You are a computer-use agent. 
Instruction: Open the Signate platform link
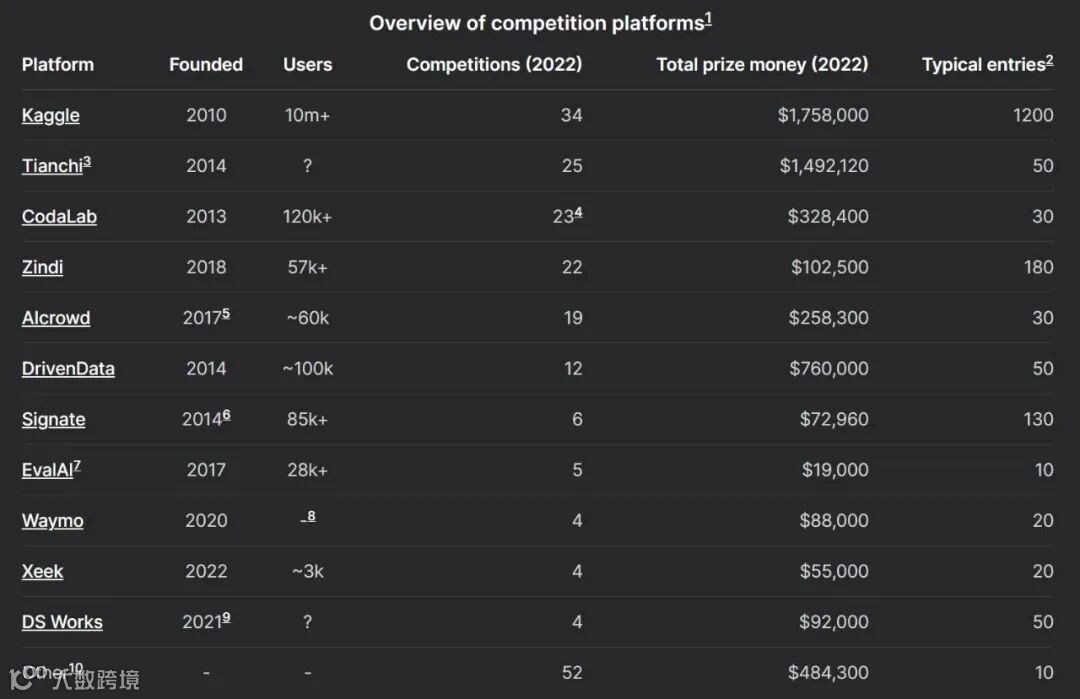point(53,419)
